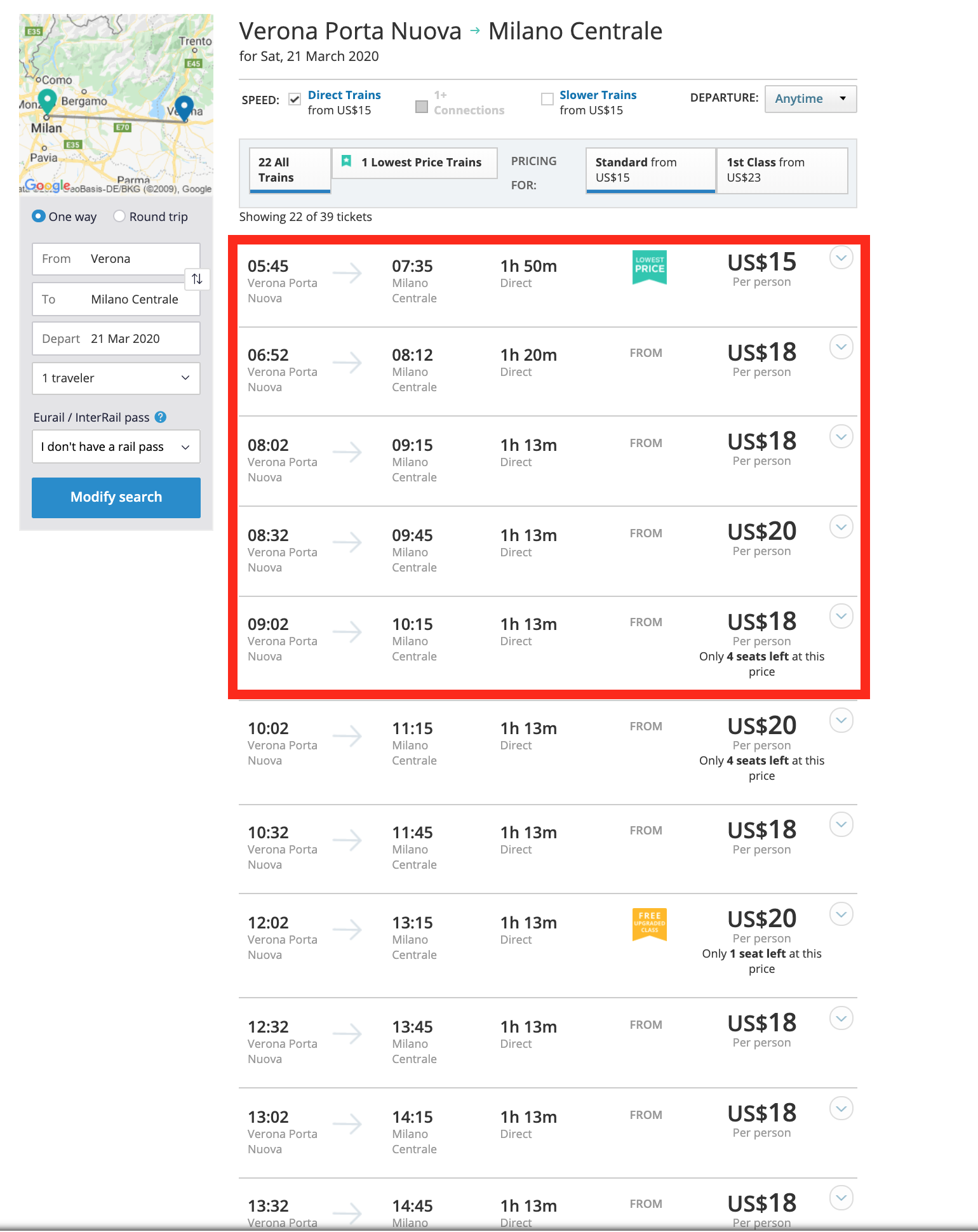The width and height of the screenshot is (978, 1232).
Task: Switch to 1 Lowest Price Trains tab
Action: point(414,163)
